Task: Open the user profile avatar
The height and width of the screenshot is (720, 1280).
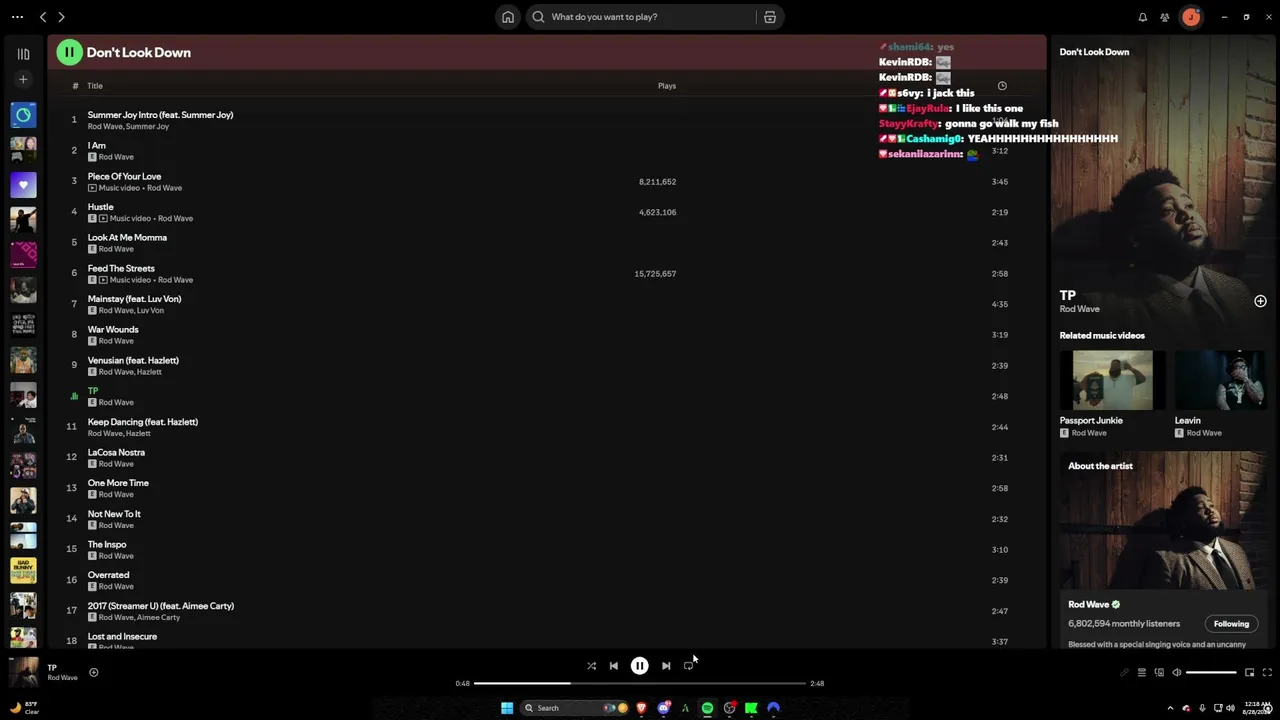Action: pyautogui.click(x=1191, y=17)
